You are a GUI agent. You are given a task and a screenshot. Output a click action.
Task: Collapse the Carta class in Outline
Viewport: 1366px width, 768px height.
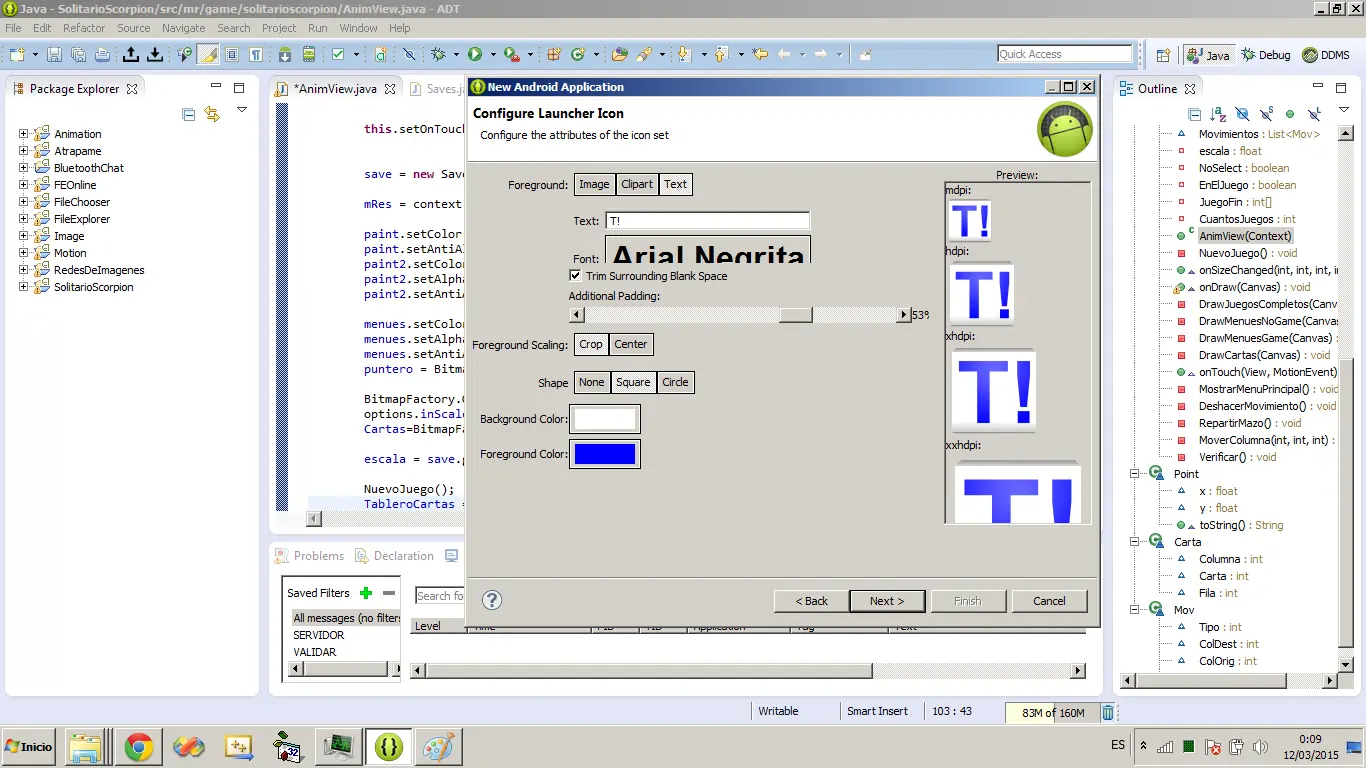click(x=1135, y=542)
